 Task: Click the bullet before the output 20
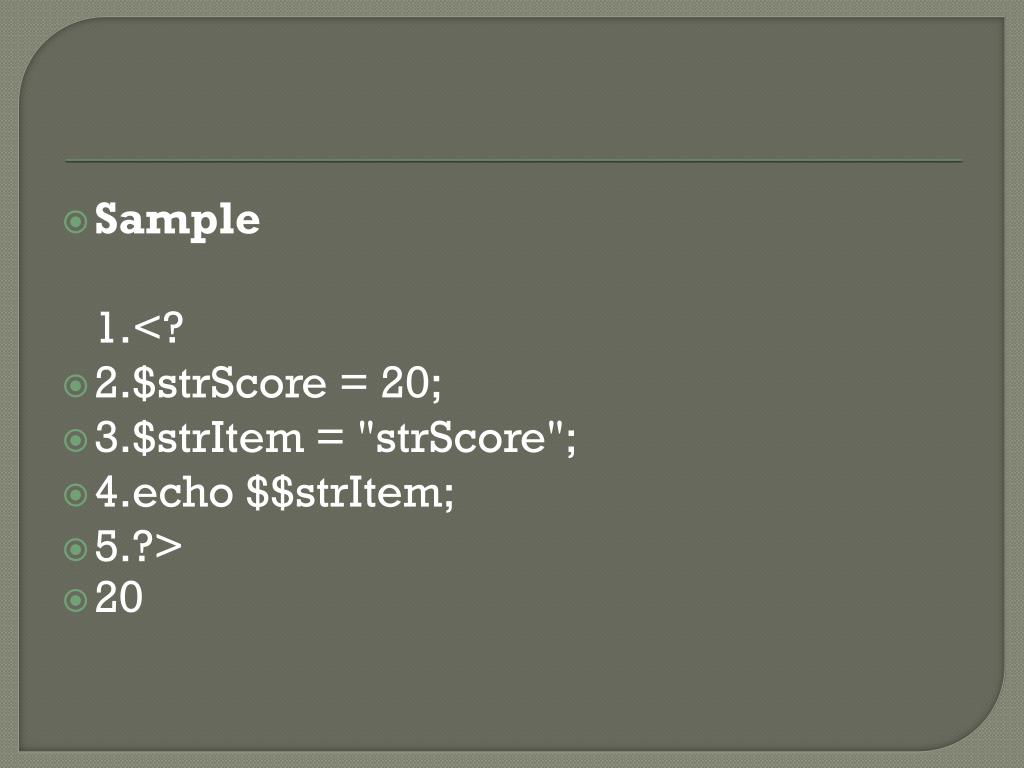(x=76, y=600)
